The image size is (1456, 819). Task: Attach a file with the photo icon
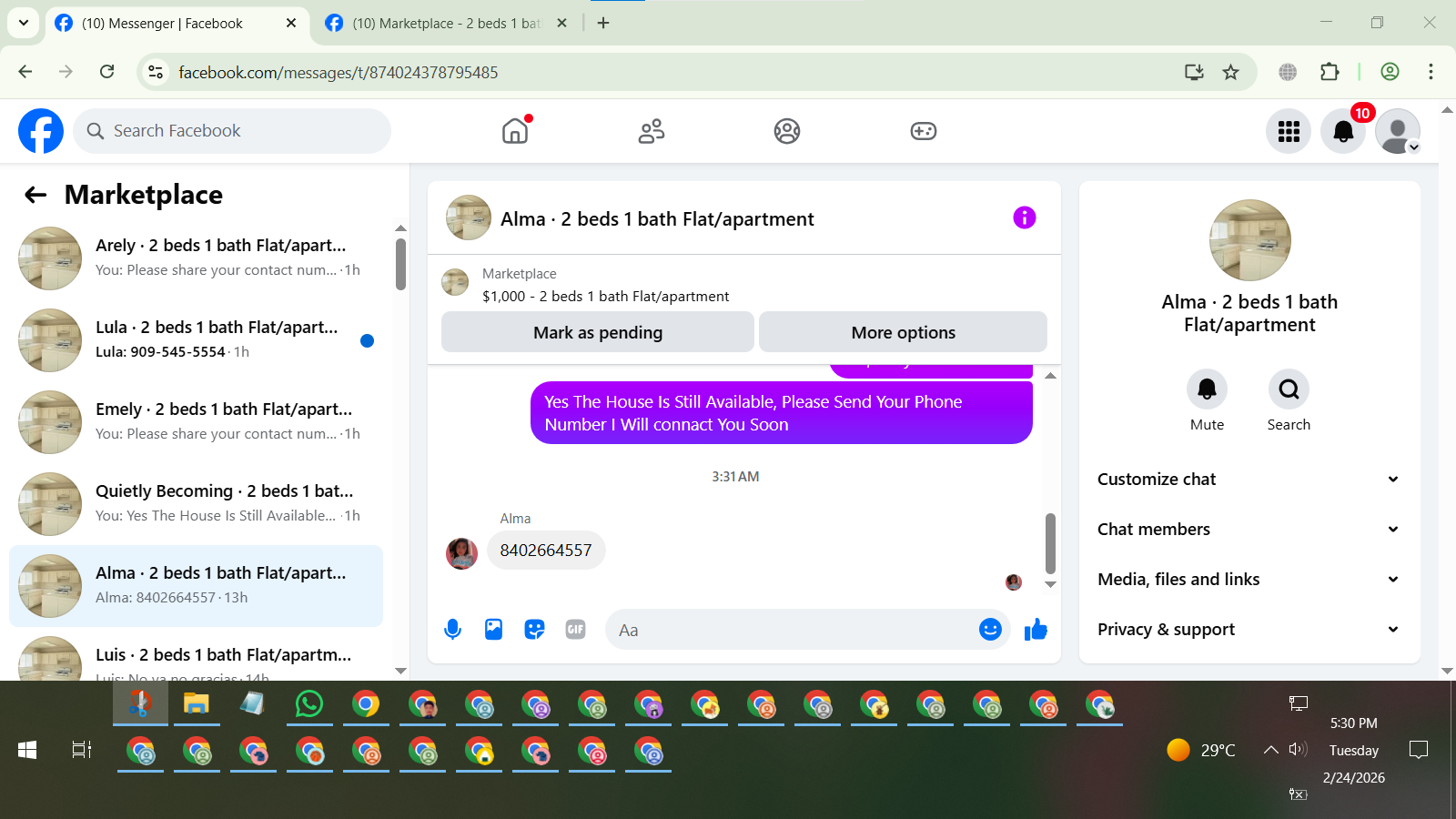pos(493,629)
